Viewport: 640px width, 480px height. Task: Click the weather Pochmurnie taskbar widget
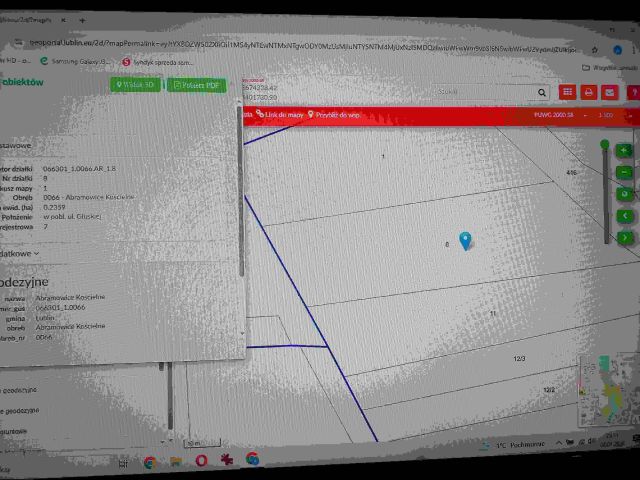pyautogui.click(x=514, y=444)
